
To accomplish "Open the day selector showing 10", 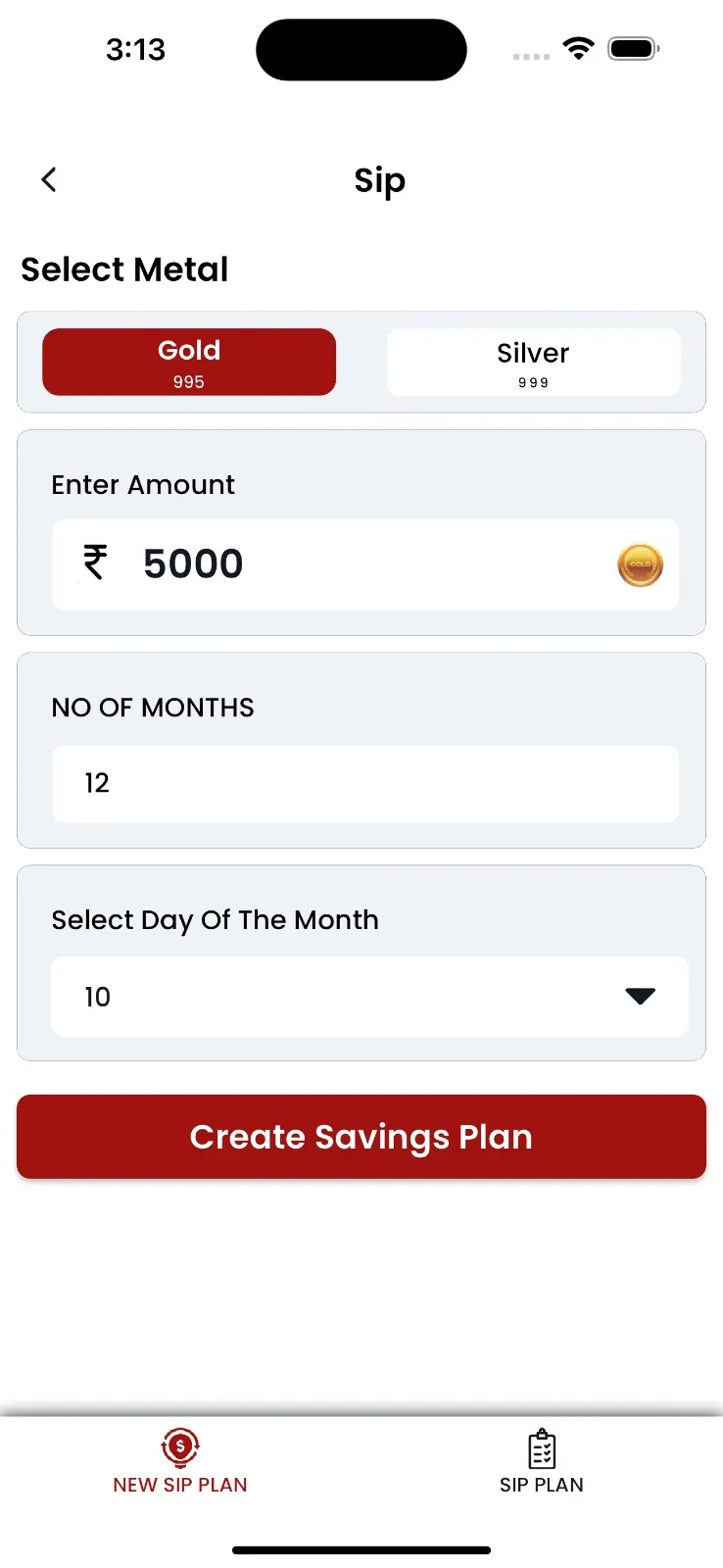I will [x=369, y=997].
